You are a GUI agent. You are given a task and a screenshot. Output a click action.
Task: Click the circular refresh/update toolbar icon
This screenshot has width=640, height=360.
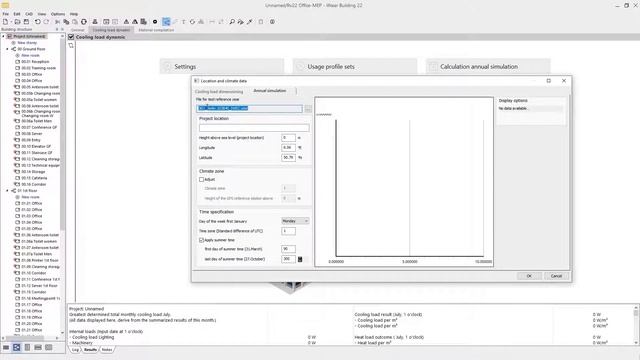coord(84,22)
